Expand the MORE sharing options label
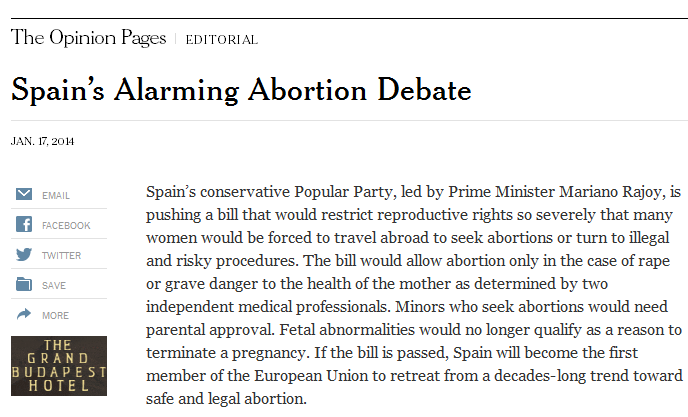 56,316
